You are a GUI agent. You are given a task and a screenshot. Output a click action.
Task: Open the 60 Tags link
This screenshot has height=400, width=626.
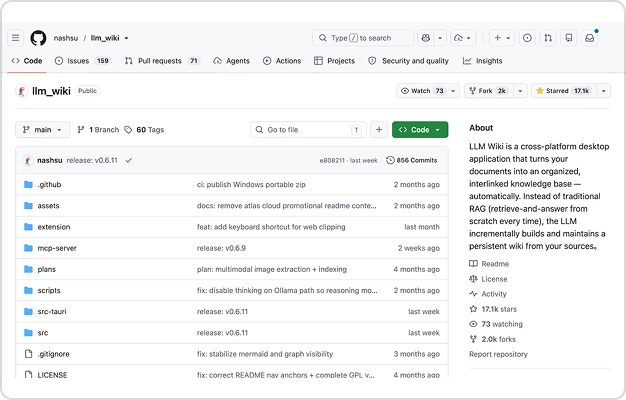coord(145,130)
